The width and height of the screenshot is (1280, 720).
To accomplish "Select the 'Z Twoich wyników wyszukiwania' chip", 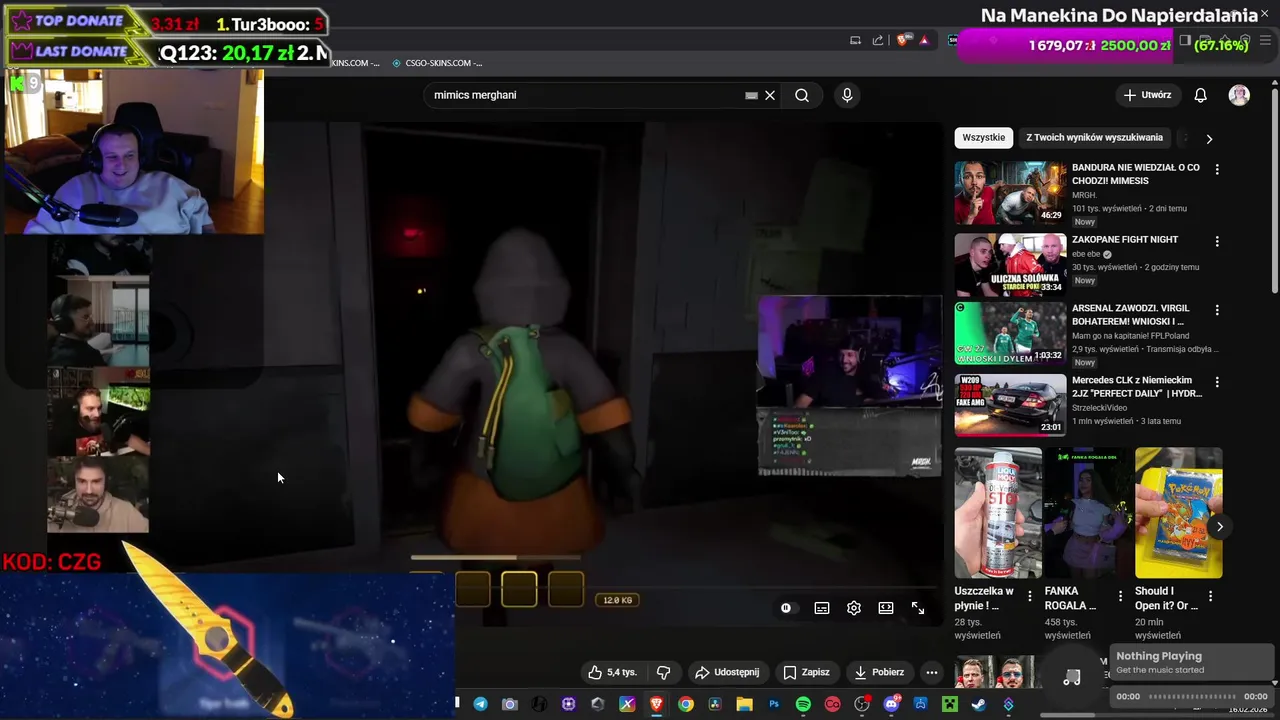I will 1094,137.
